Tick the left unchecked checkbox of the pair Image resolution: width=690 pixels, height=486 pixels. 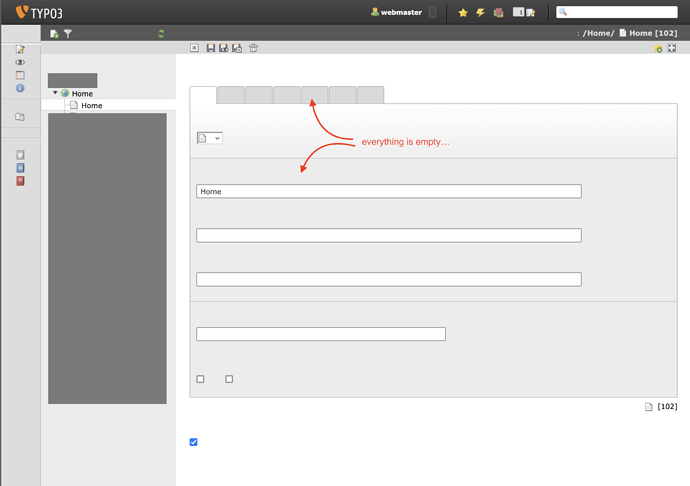click(x=200, y=379)
